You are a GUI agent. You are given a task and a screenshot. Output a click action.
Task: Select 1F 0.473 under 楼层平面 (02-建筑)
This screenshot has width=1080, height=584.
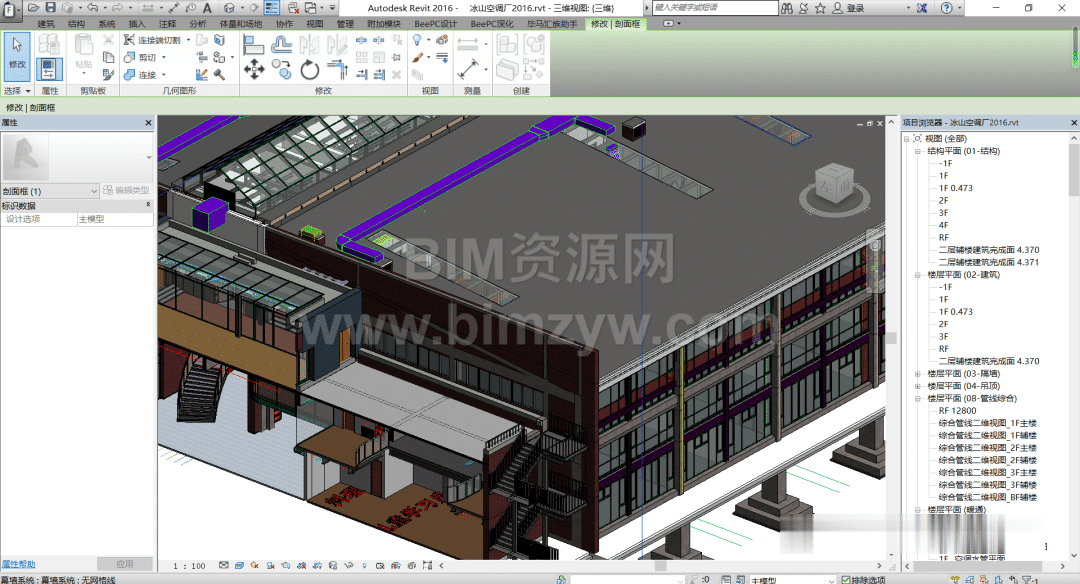click(x=955, y=312)
